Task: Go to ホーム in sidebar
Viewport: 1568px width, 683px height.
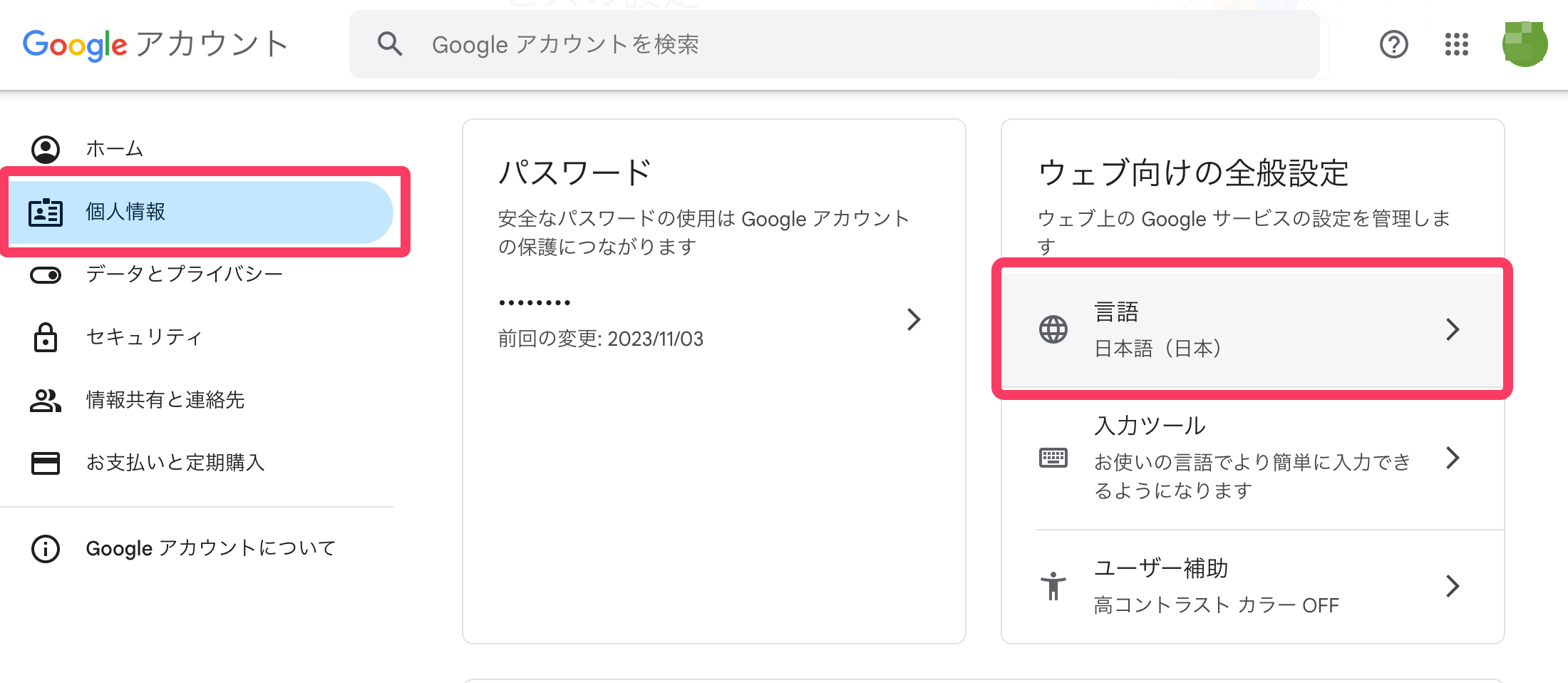Action: pos(114,149)
